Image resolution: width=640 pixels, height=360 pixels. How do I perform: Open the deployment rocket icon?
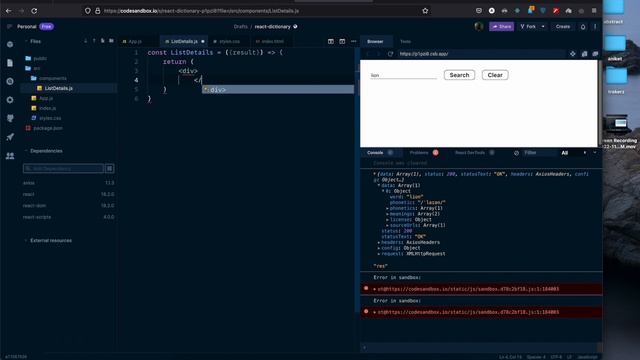point(10,137)
